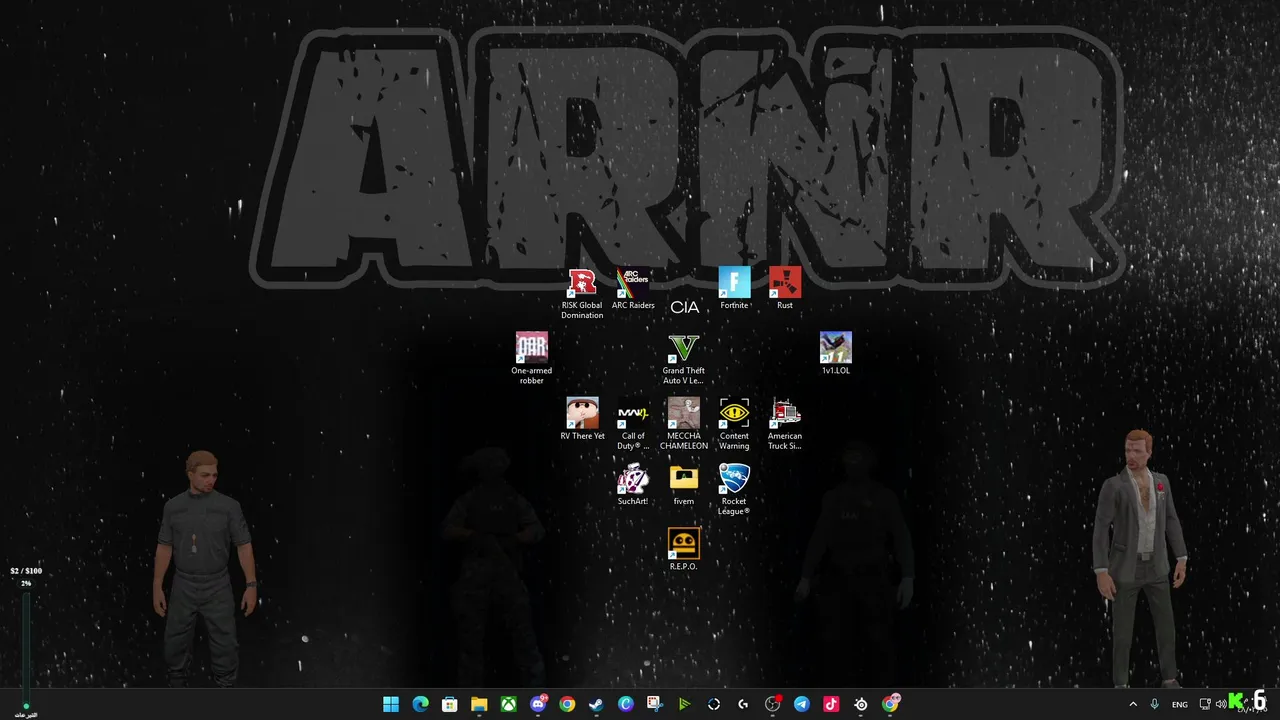Viewport: 1280px width, 720px height.
Task: Open the fivem folder
Action: point(684,484)
